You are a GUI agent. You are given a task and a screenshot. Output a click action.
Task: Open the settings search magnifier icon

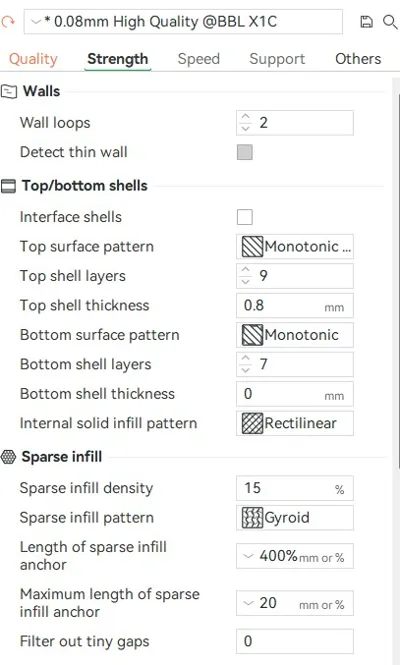coord(390,22)
